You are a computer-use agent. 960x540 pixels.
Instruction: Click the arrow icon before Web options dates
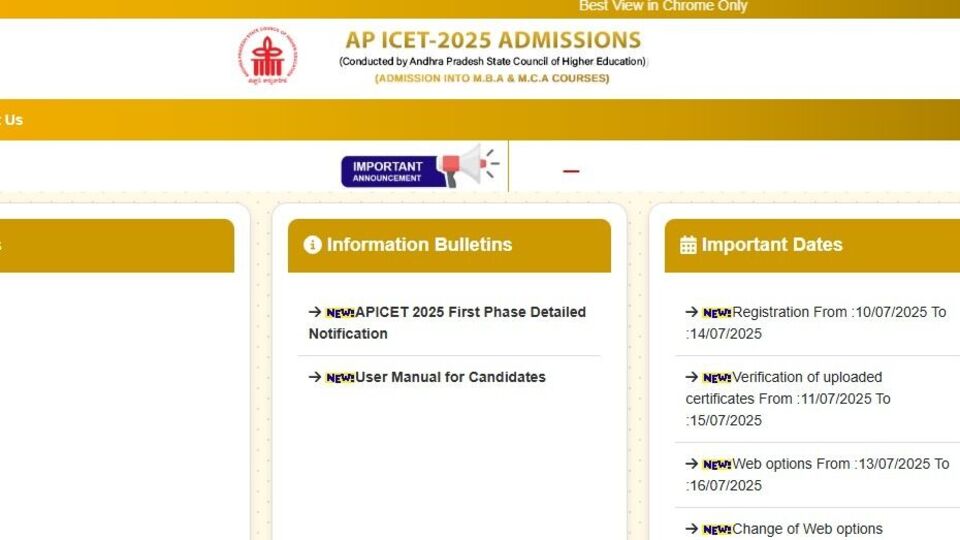tap(692, 463)
